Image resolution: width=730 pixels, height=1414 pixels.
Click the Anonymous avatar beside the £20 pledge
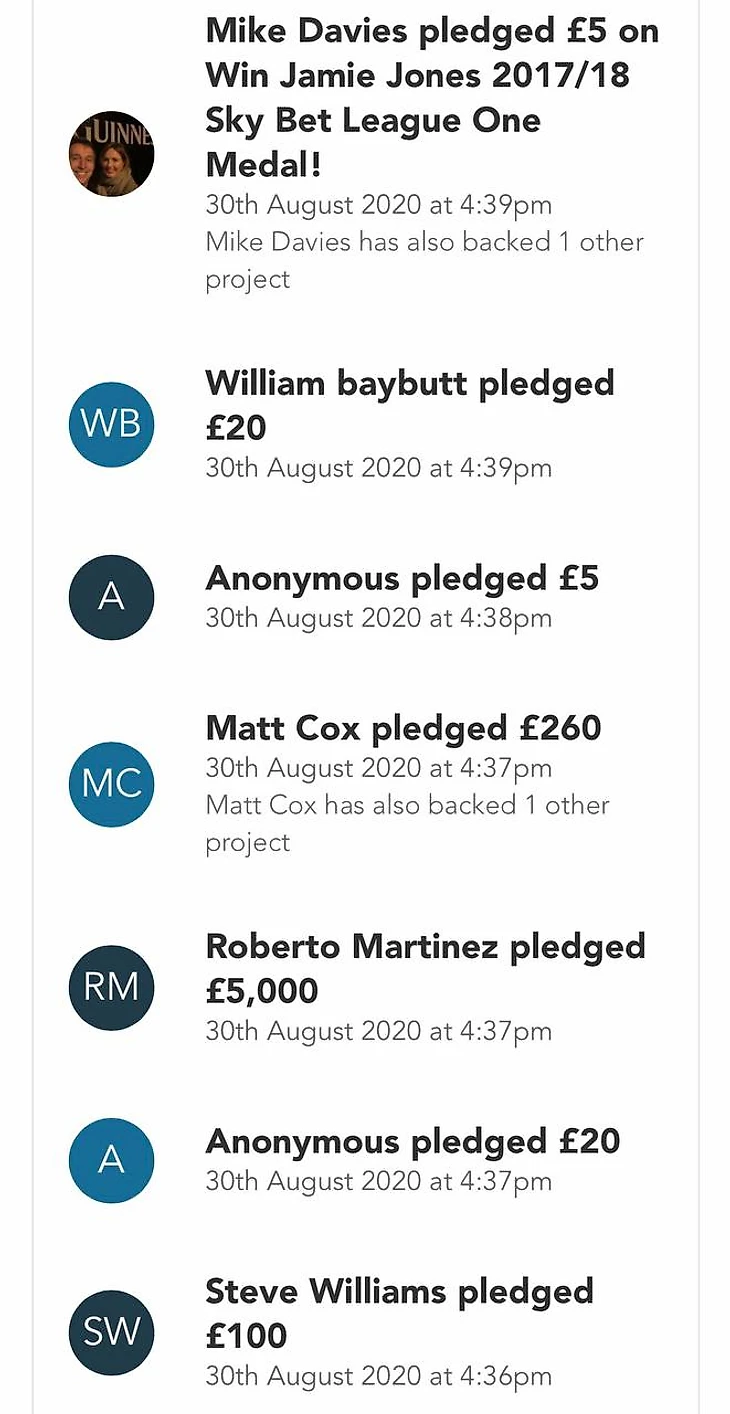click(x=111, y=1160)
